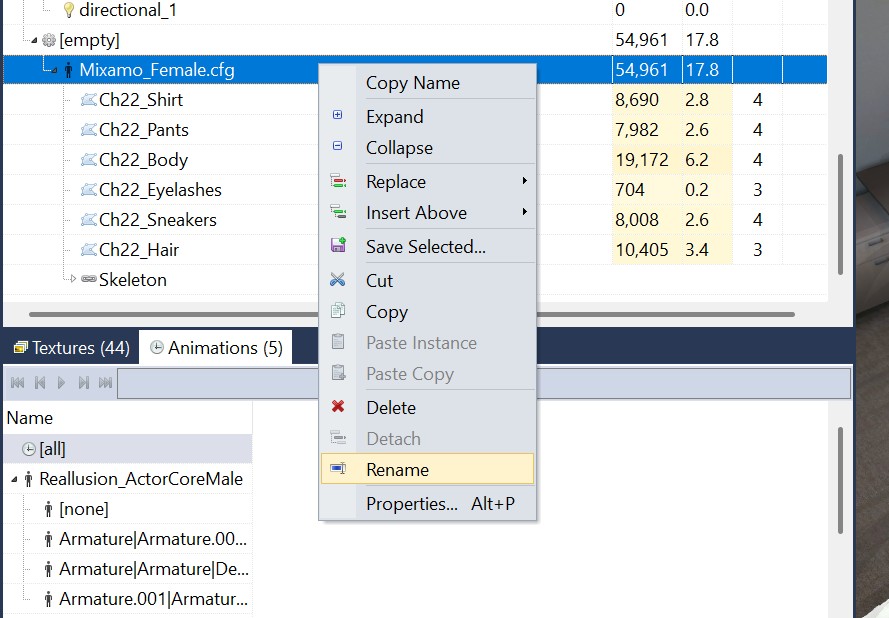Click the Save Selected floppy disk icon
889x618 pixels.
tap(337, 245)
